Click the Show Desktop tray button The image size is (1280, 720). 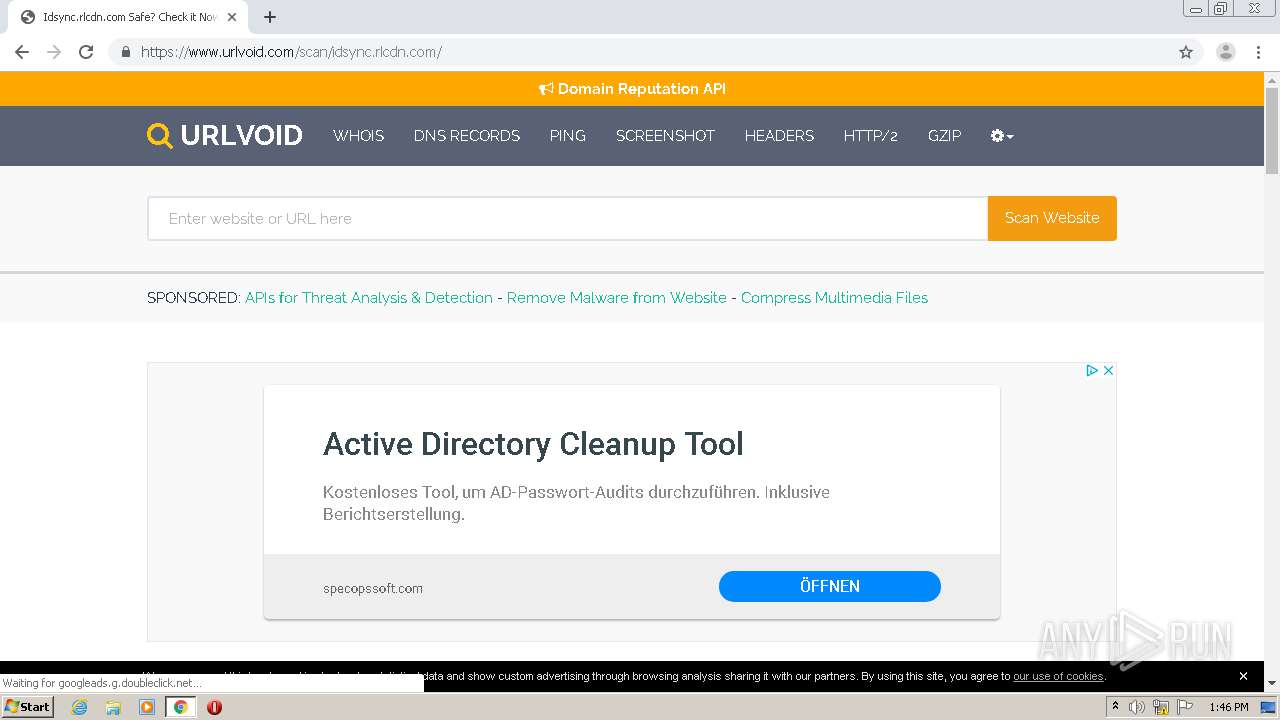coord(1269,707)
